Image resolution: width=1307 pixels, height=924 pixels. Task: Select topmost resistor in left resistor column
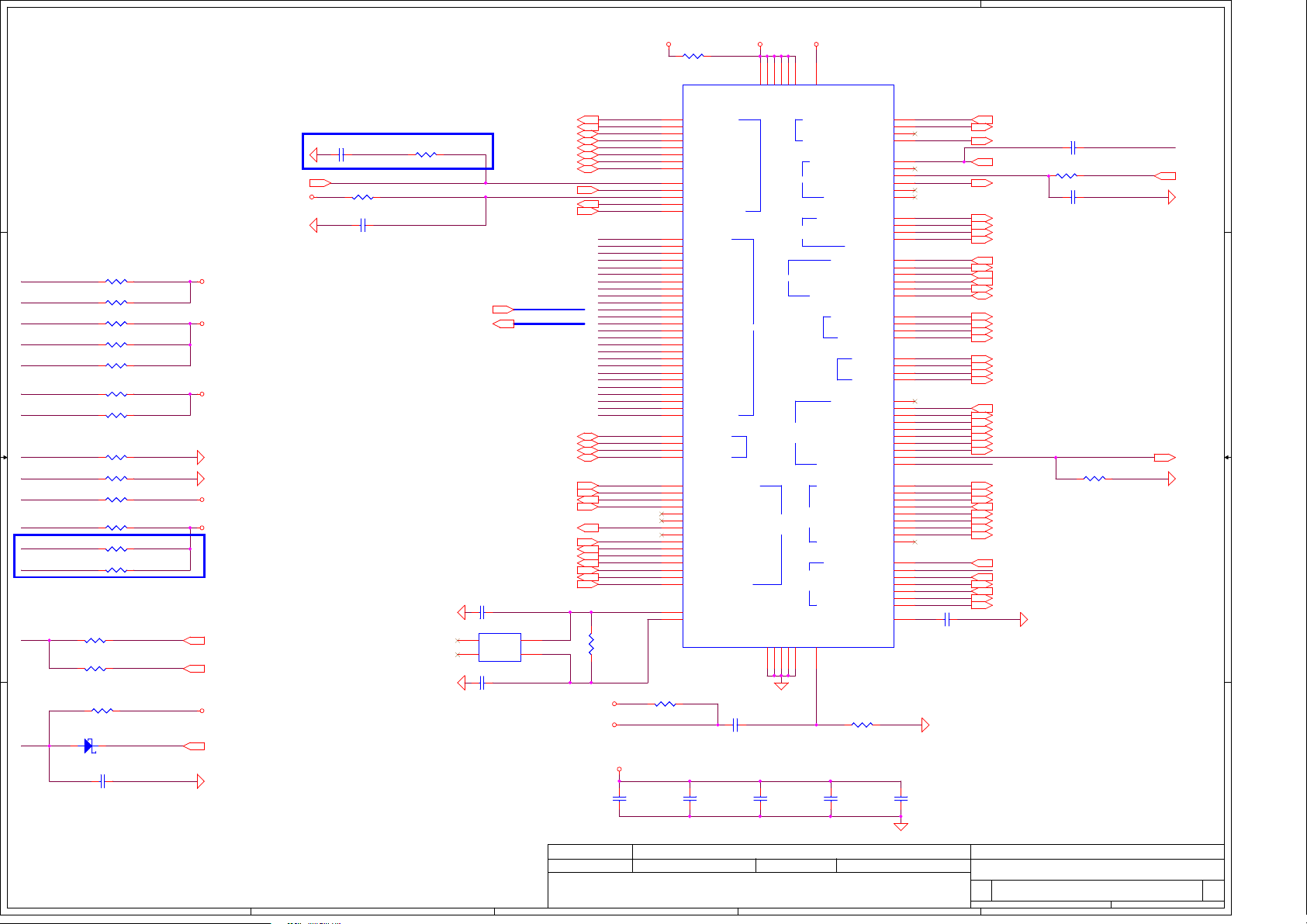click(x=116, y=282)
